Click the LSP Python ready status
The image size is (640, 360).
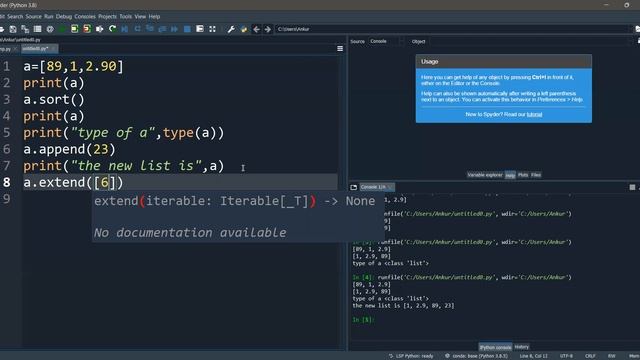(x=411, y=356)
